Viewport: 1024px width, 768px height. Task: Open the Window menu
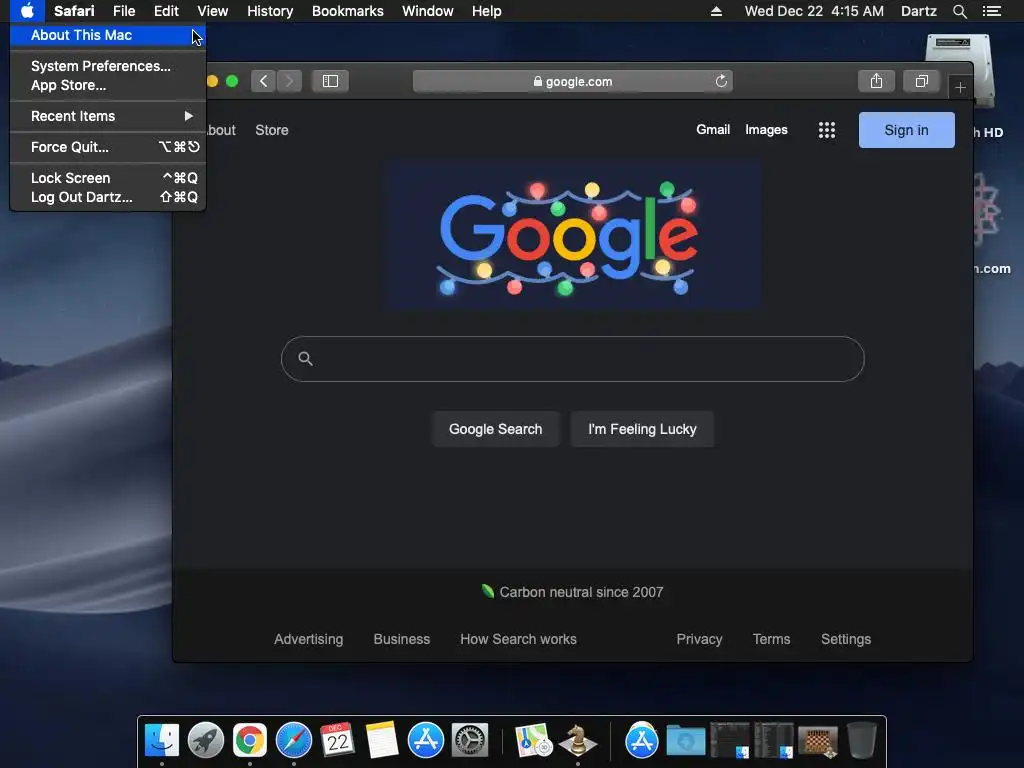tap(428, 11)
